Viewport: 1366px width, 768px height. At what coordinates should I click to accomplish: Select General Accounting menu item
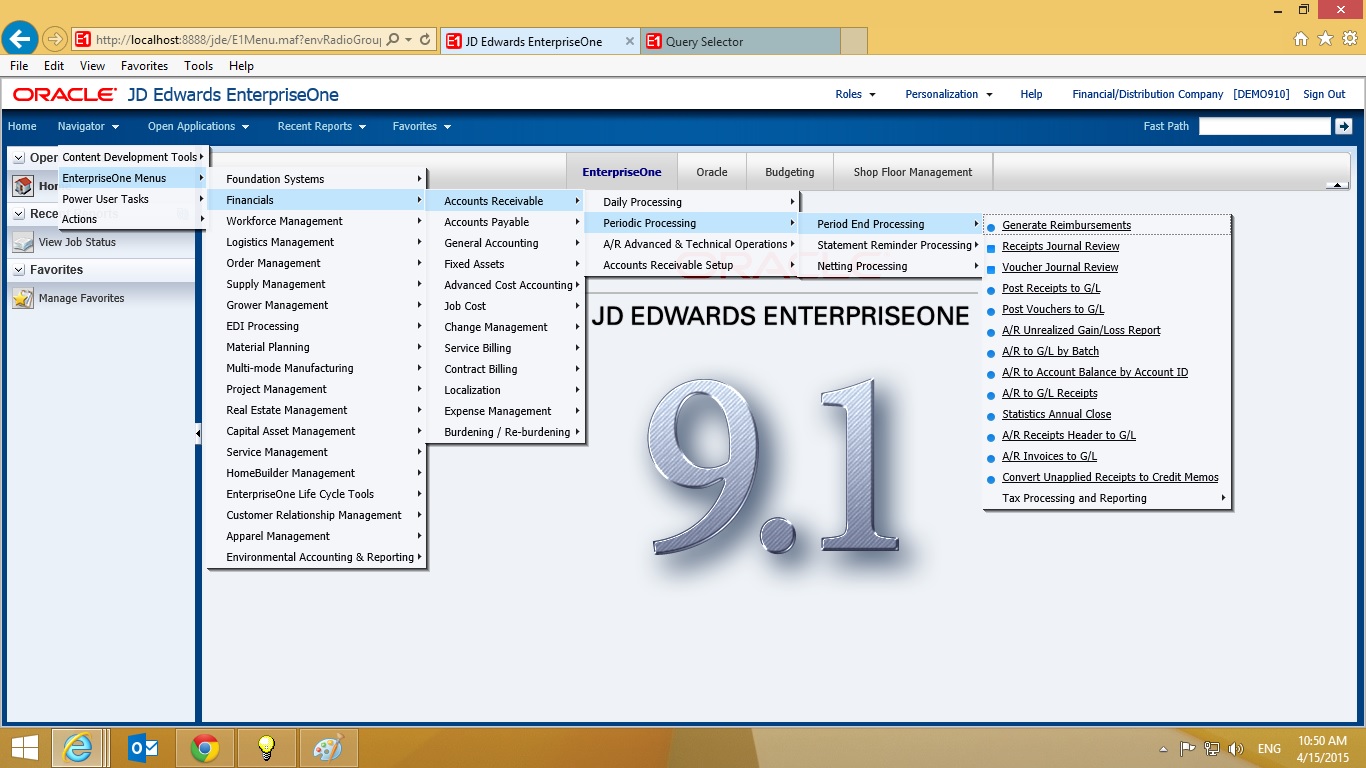507,243
